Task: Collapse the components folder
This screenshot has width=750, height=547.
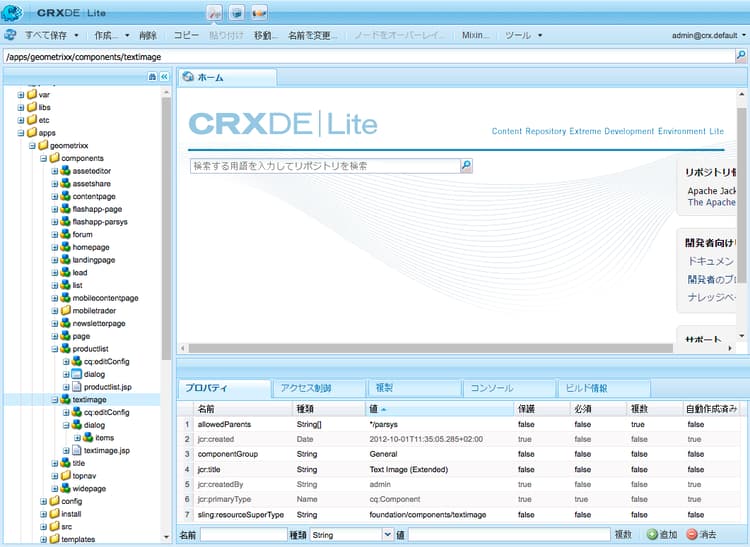Action: (44, 158)
